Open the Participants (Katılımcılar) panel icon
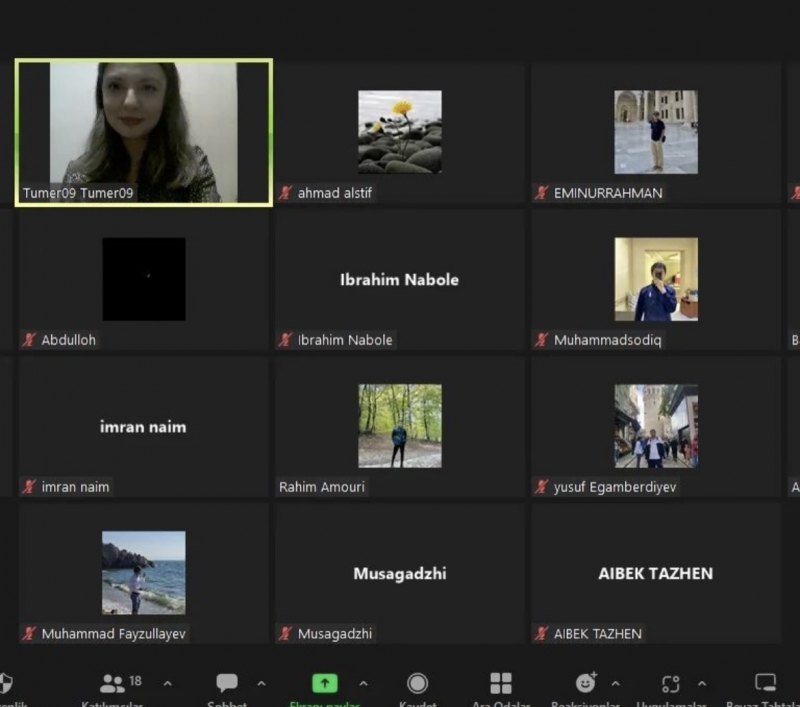 (112, 684)
